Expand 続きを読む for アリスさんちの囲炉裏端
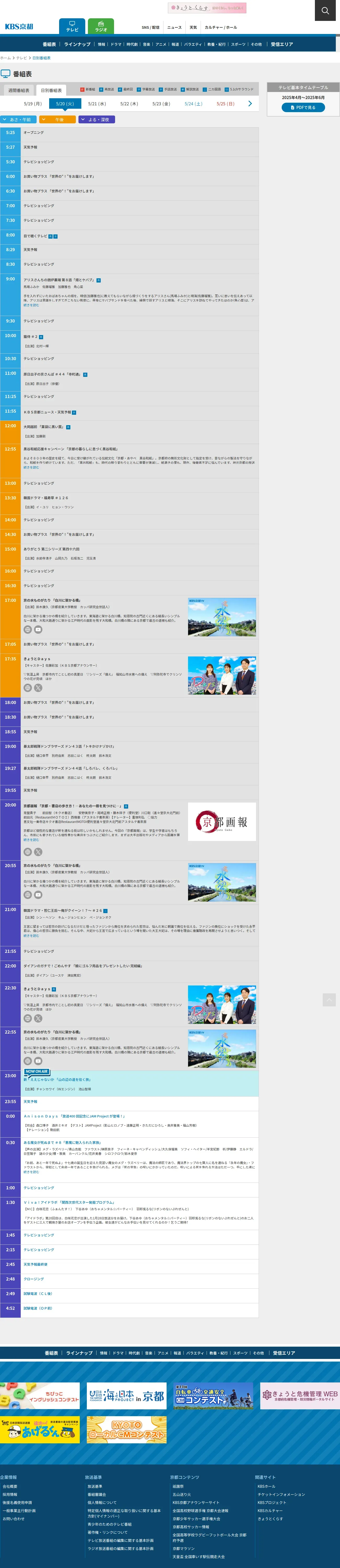The image size is (340, 1568). (31, 305)
